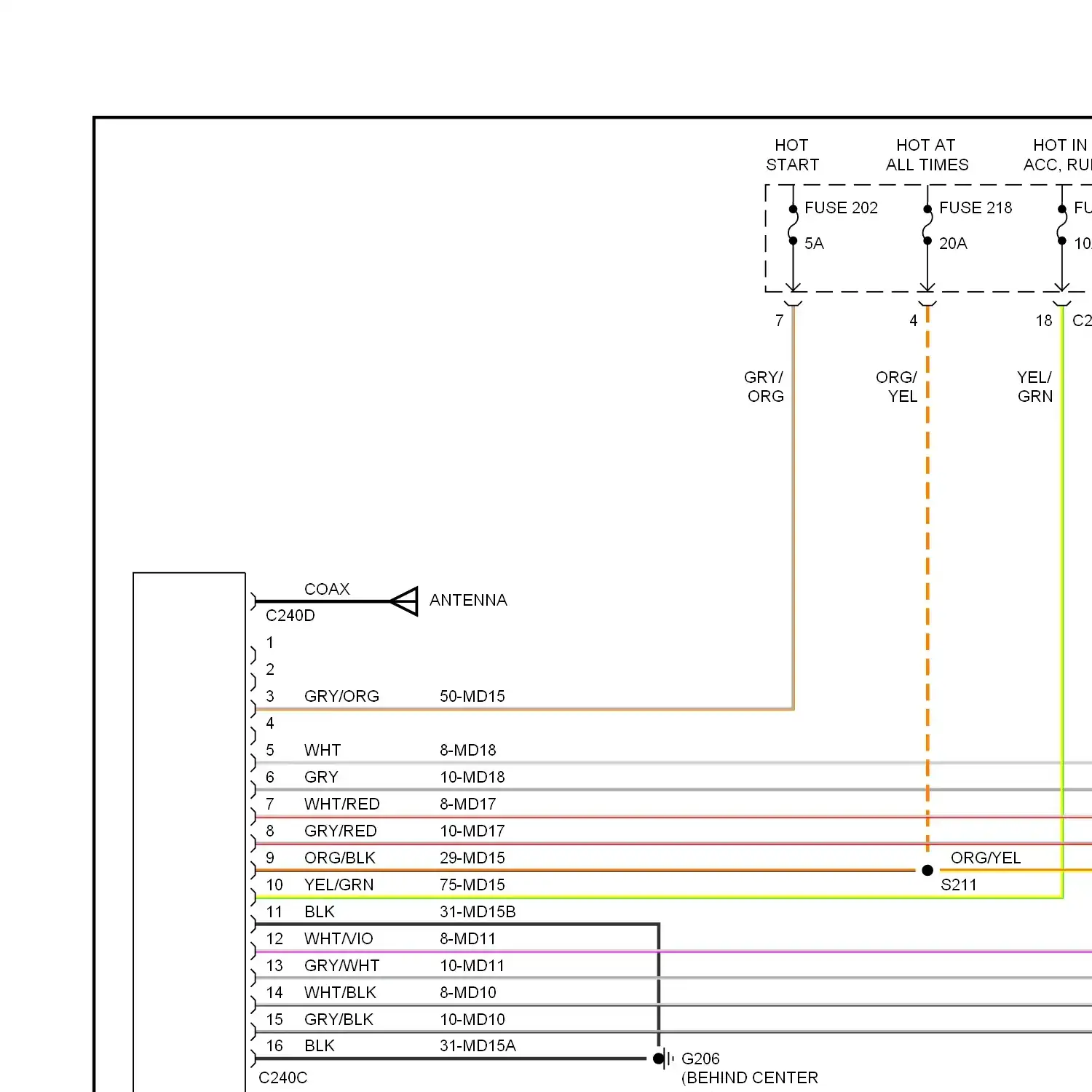Click circuit code 10-MD18
1092x1092 pixels.
(x=472, y=777)
